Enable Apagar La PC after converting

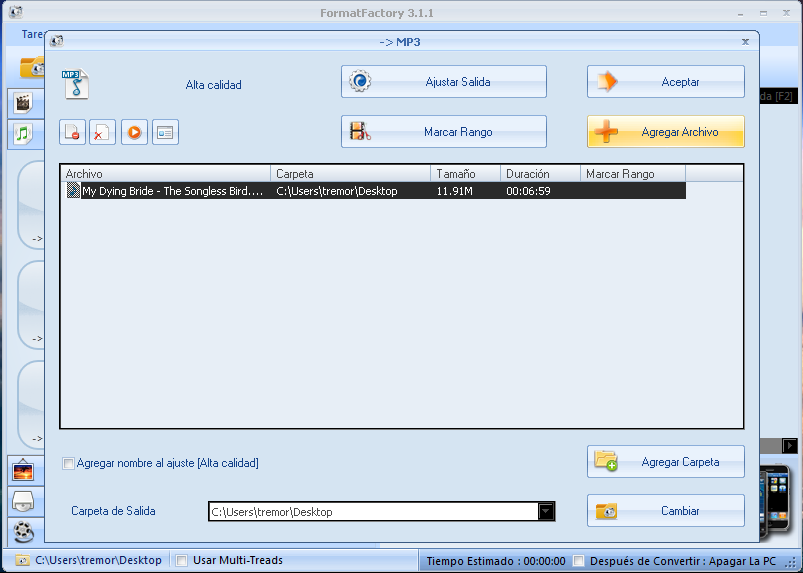click(x=578, y=561)
